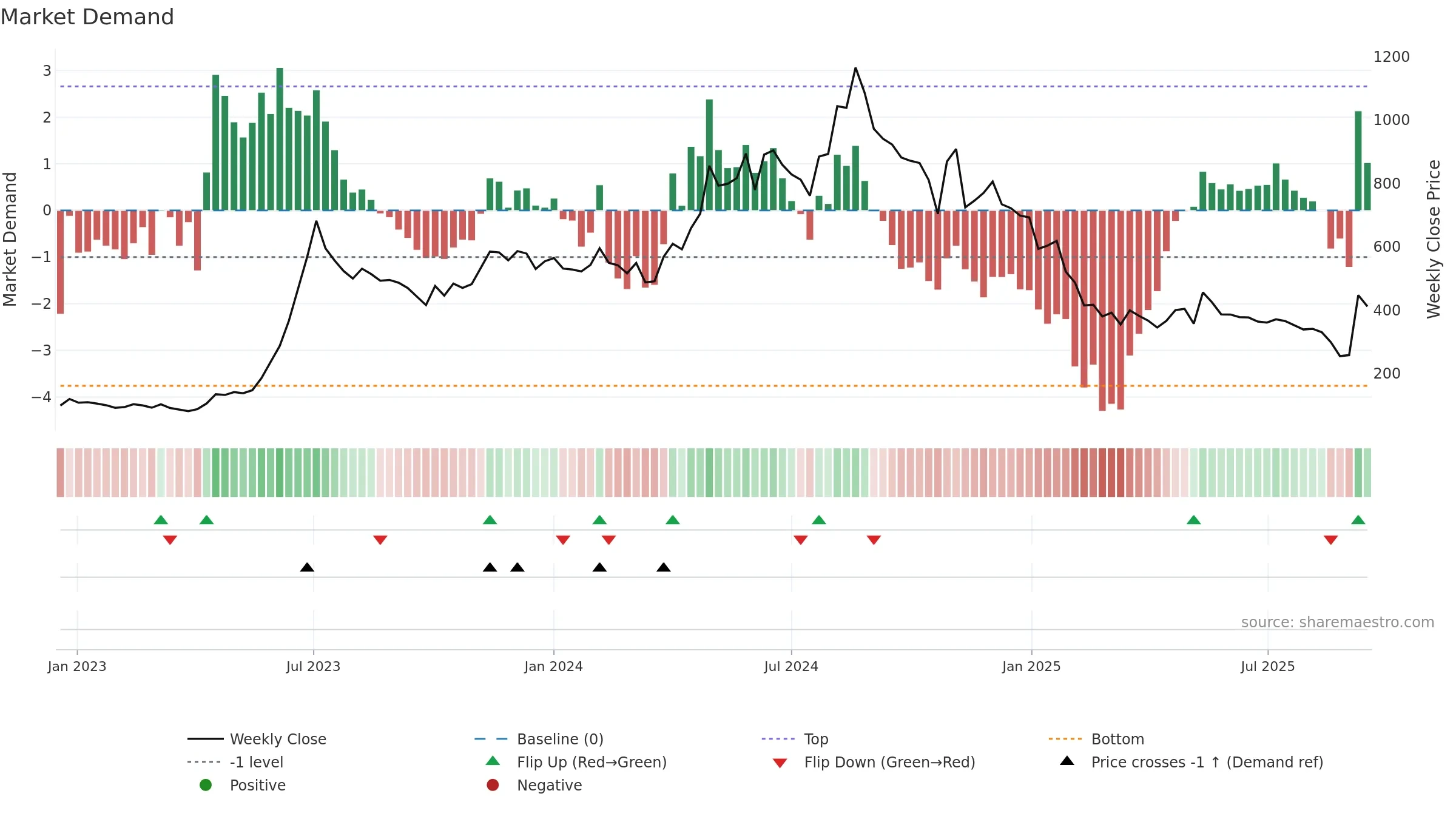Click the rightmost red flip-down marker after Jul 2025

(1331, 540)
